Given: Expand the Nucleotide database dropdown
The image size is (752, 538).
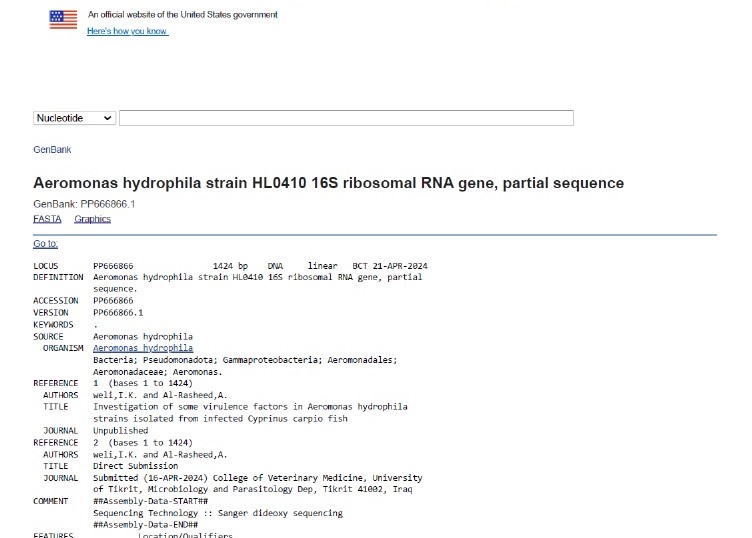Looking at the screenshot, I should coord(75,118).
